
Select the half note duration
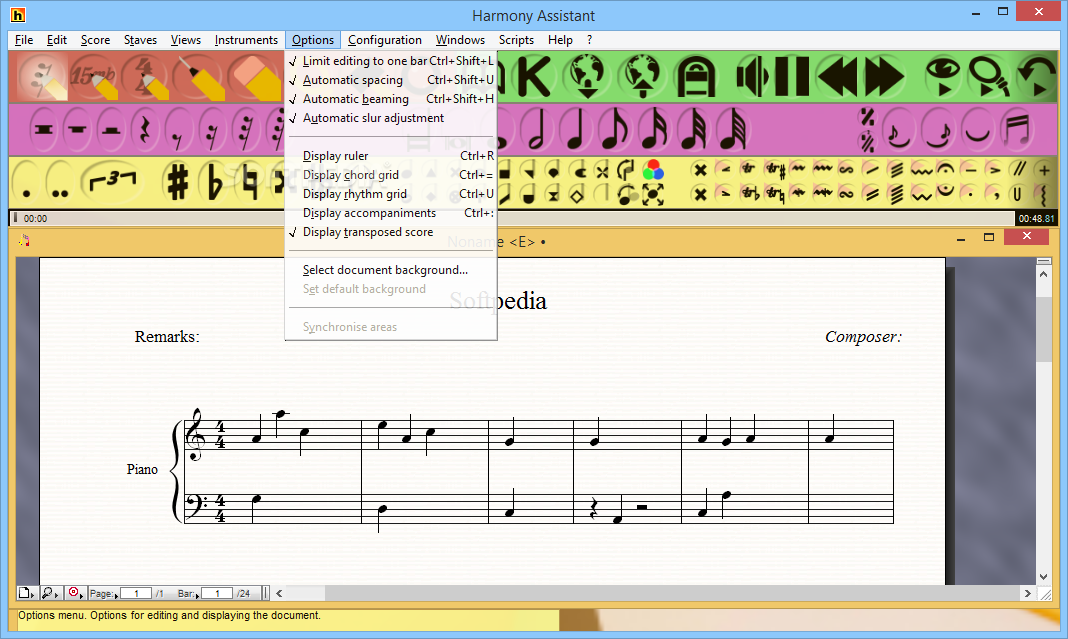pyautogui.click(x=537, y=129)
